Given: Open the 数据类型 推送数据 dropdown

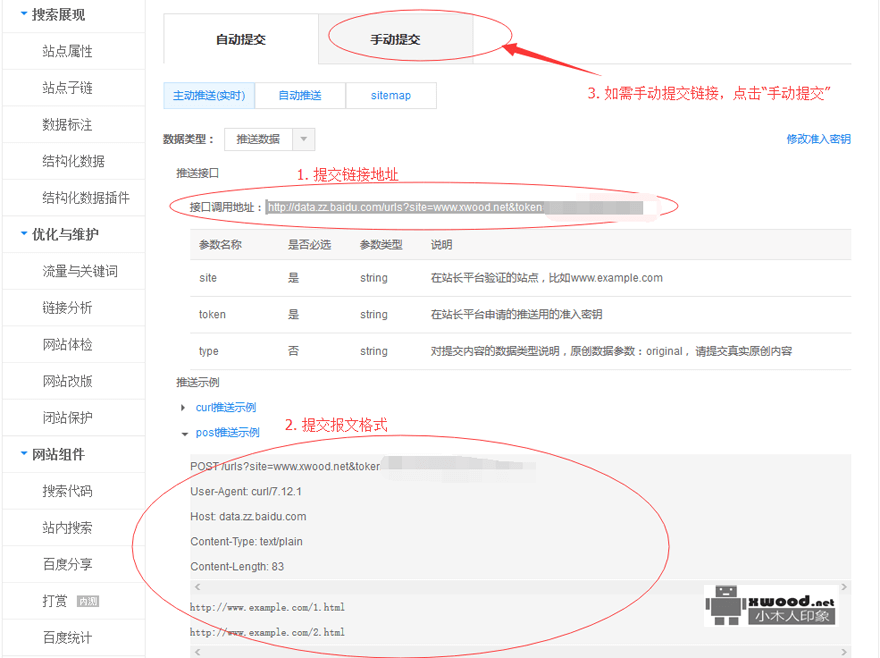Looking at the screenshot, I should [269, 139].
